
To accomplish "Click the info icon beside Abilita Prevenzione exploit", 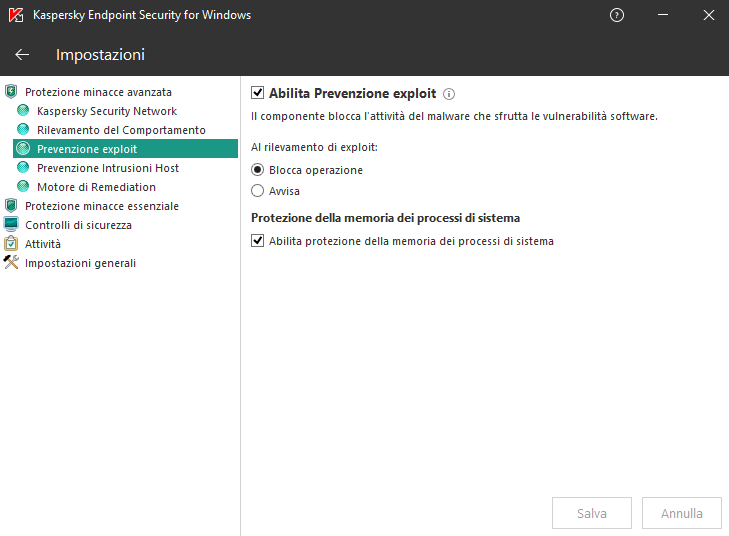I will click(x=449, y=94).
